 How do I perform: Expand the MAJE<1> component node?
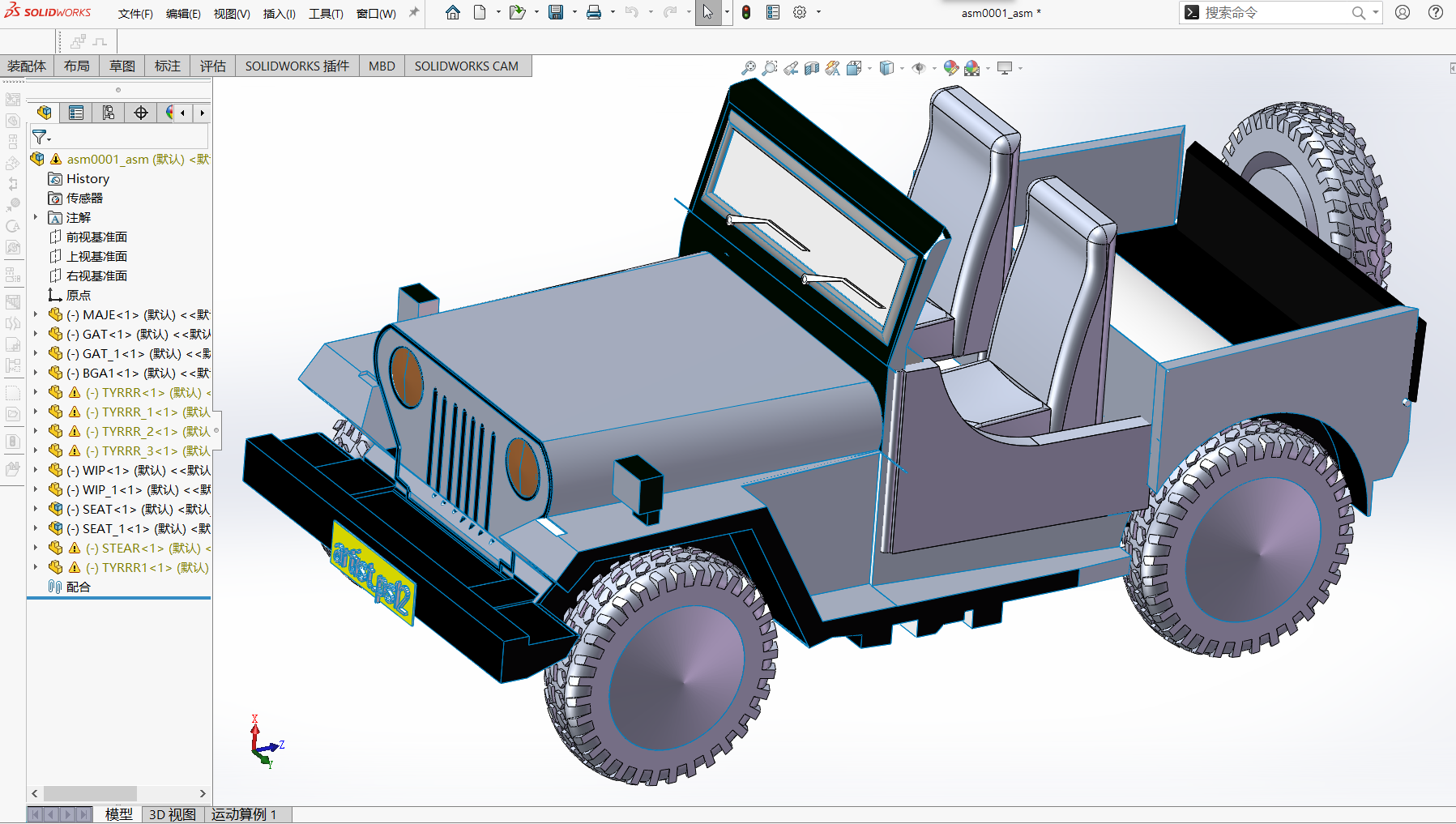[36, 314]
